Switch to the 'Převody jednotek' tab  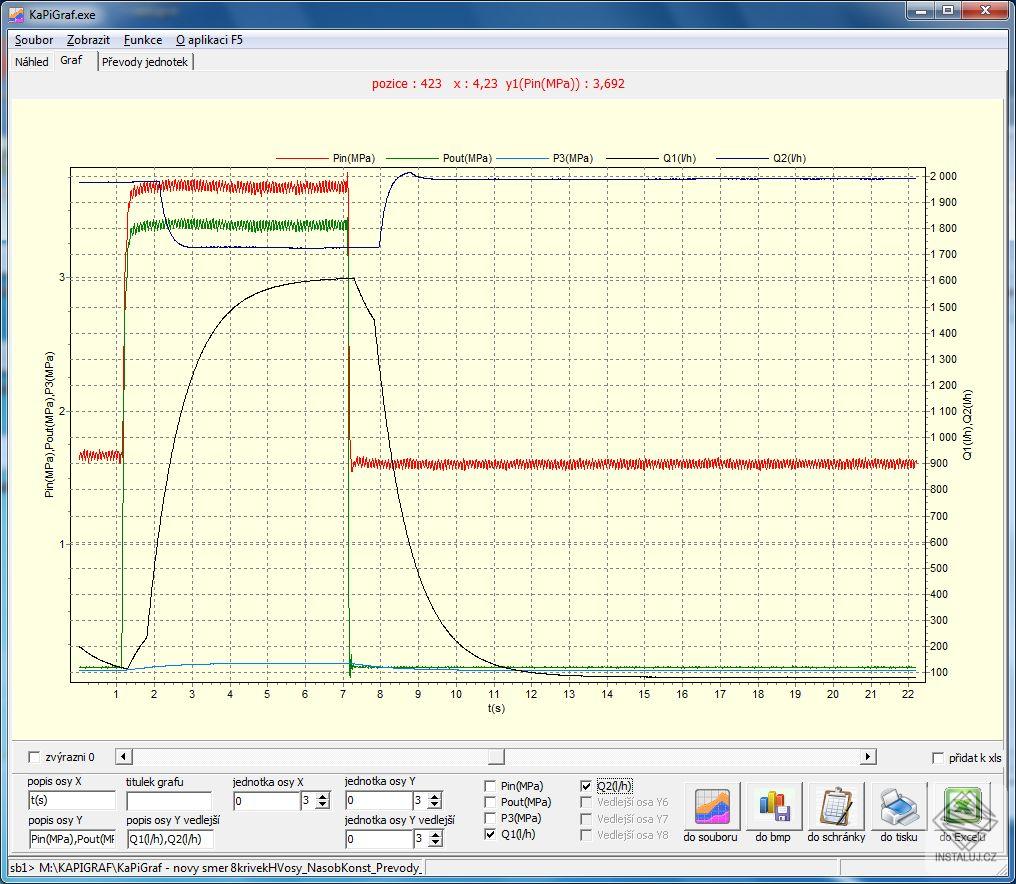[x=145, y=62]
